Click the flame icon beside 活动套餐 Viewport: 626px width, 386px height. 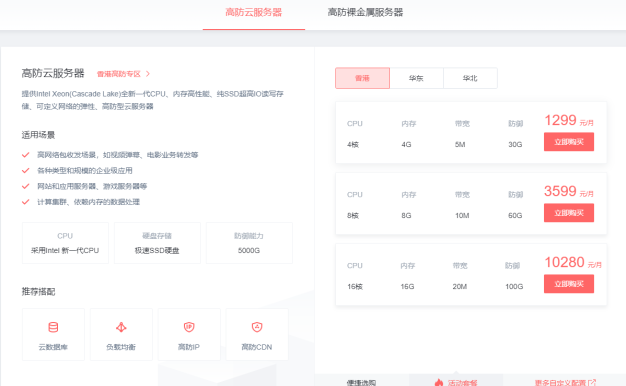coord(439,382)
